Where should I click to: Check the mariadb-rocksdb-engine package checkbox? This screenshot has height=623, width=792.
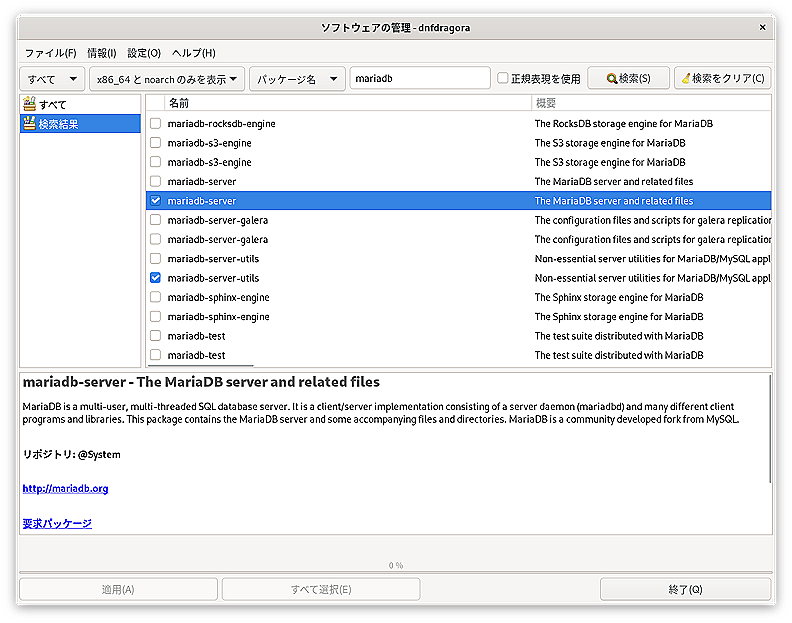click(x=156, y=123)
